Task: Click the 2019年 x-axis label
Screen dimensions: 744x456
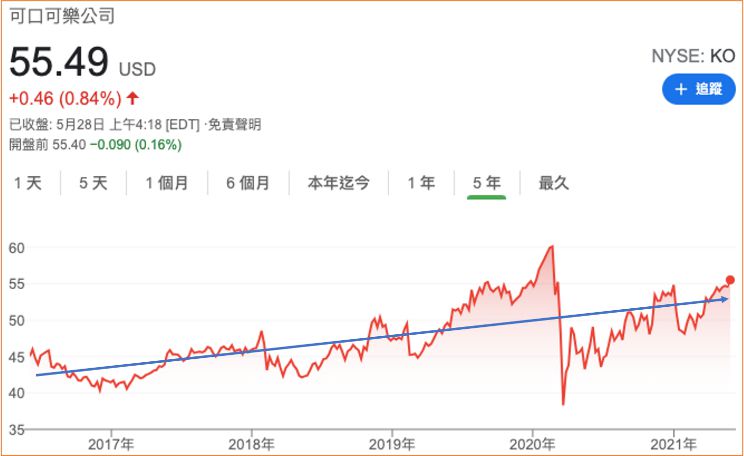Action: pos(392,445)
